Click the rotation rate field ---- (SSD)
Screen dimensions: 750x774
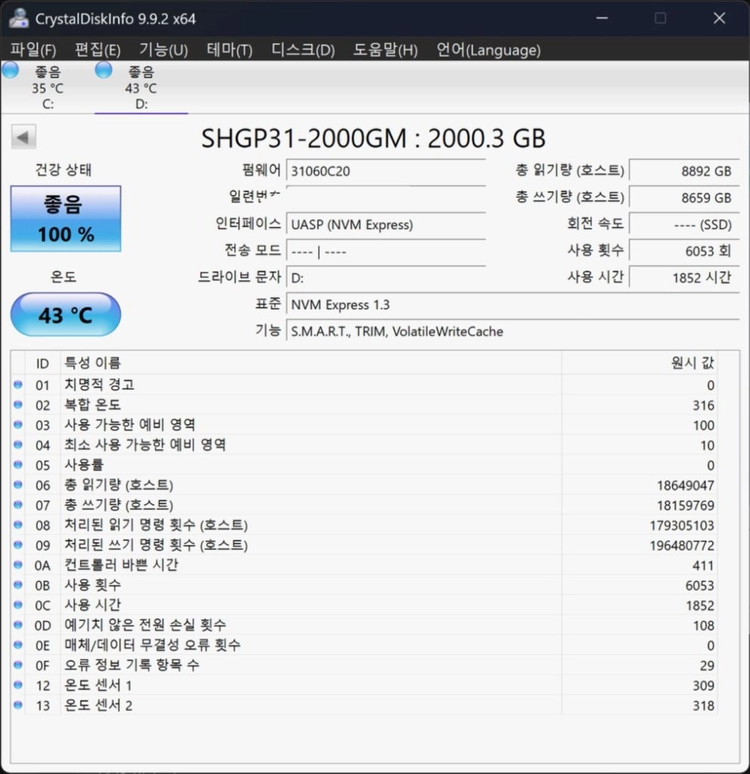pyautogui.click(x=684, y=225)
